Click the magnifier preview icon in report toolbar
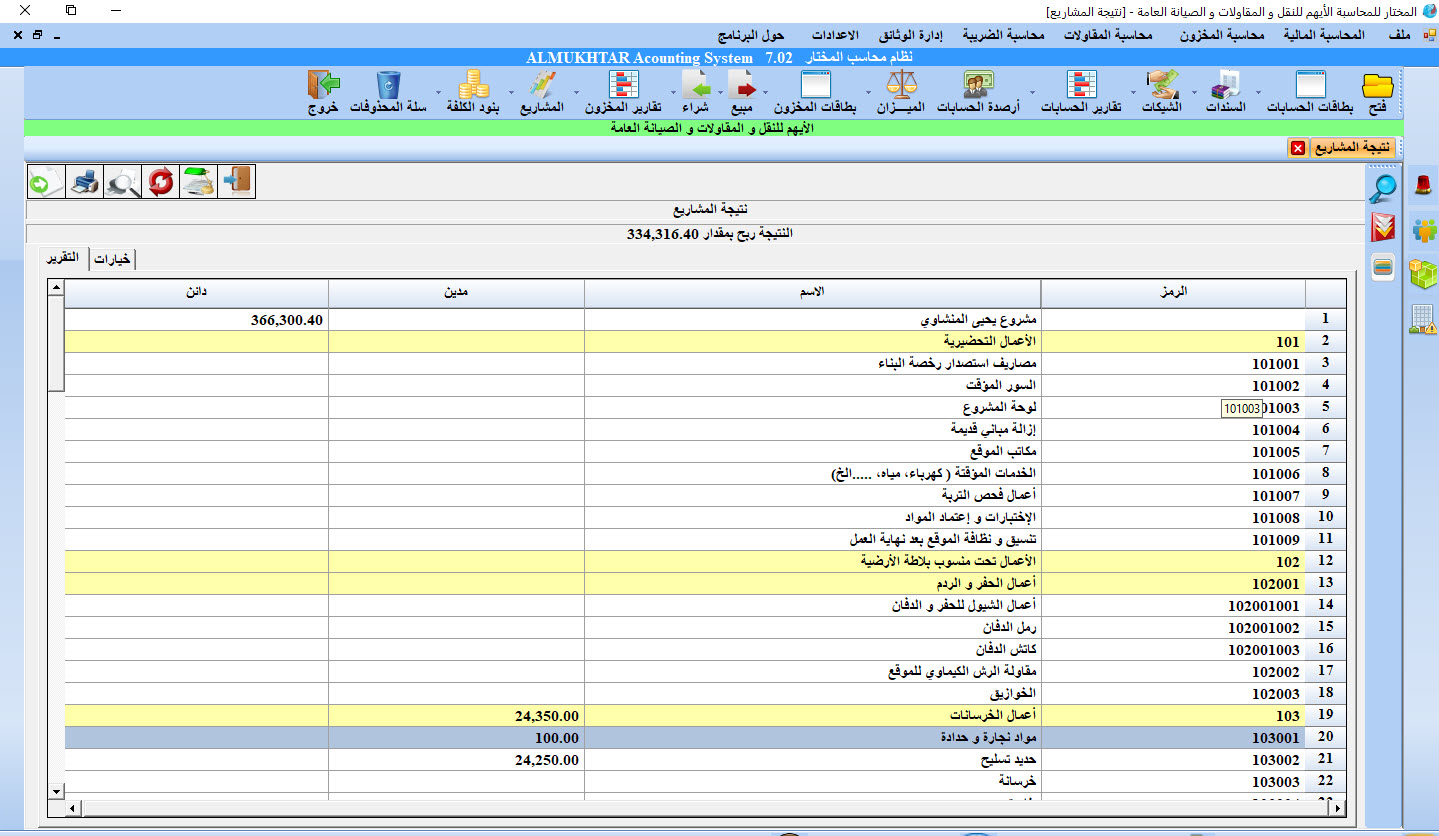Screen dimensions: 1439x836 [123, 181]
